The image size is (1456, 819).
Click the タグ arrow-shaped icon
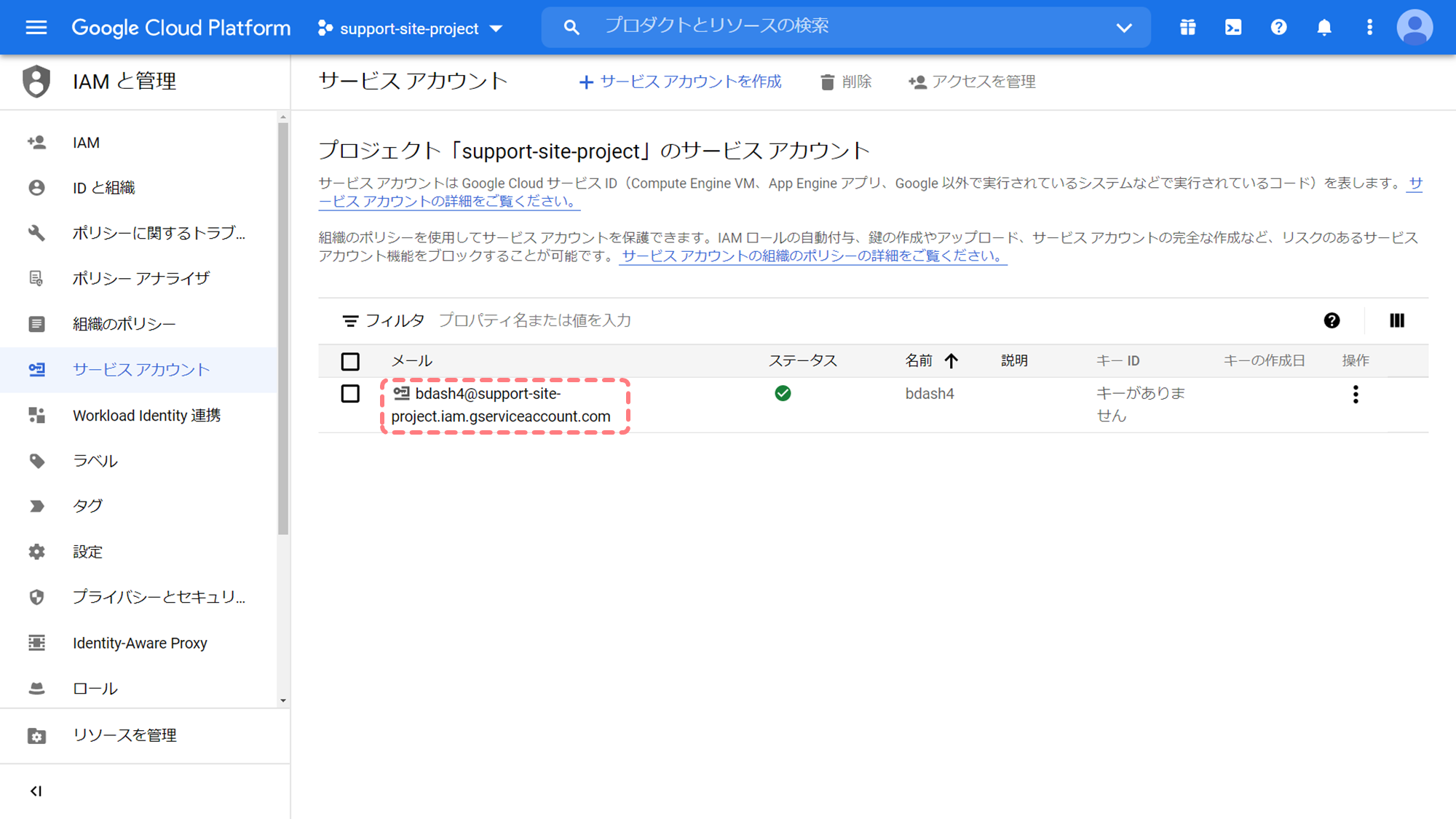click(x=36, y=506)
